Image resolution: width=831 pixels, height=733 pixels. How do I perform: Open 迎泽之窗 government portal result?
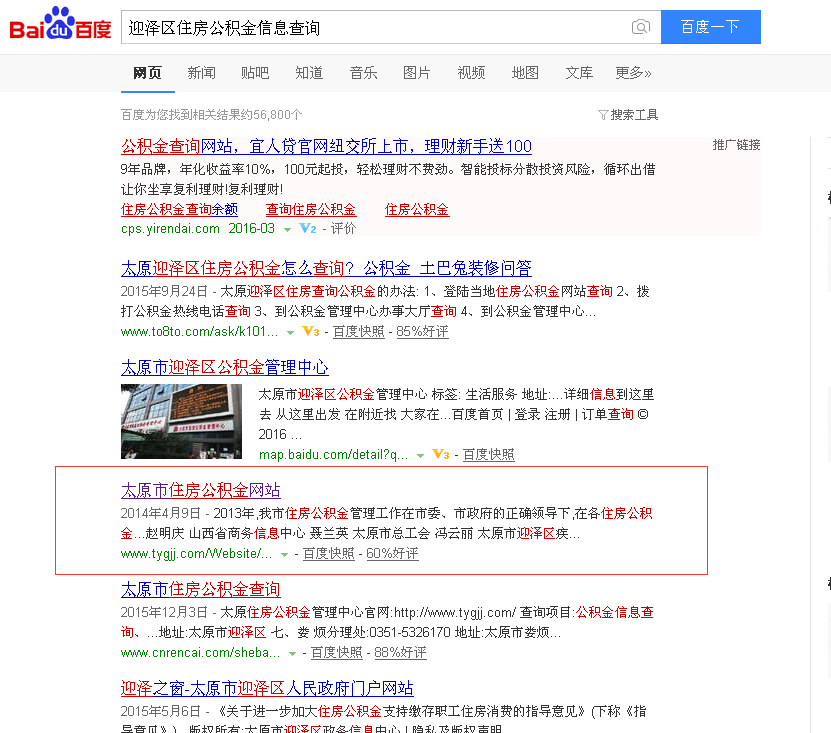[x=267, y=688]
